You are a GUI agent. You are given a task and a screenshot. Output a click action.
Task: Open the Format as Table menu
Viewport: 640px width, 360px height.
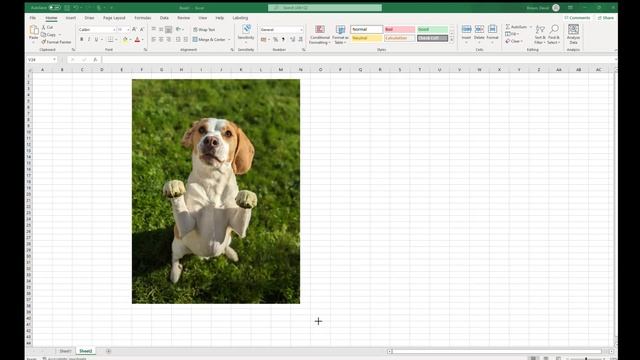(x=340, y=34)
